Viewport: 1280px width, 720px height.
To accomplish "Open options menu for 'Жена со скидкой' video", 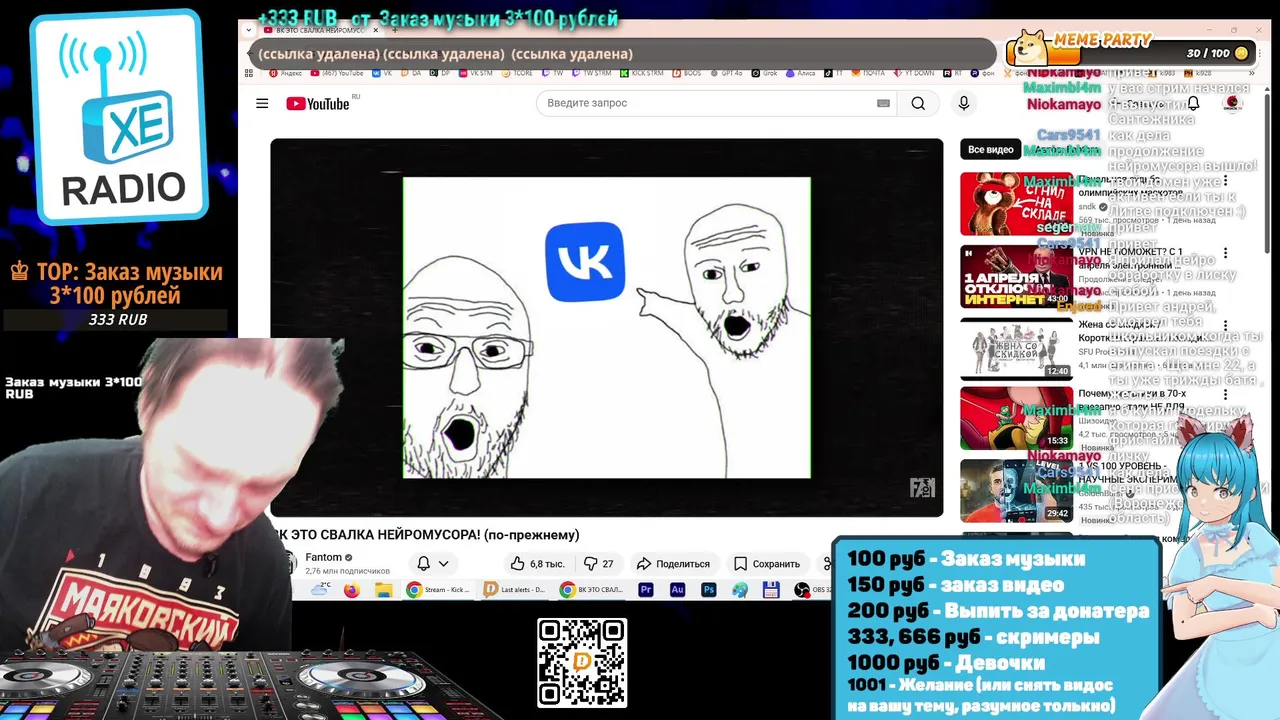I will pos(1226,326).
